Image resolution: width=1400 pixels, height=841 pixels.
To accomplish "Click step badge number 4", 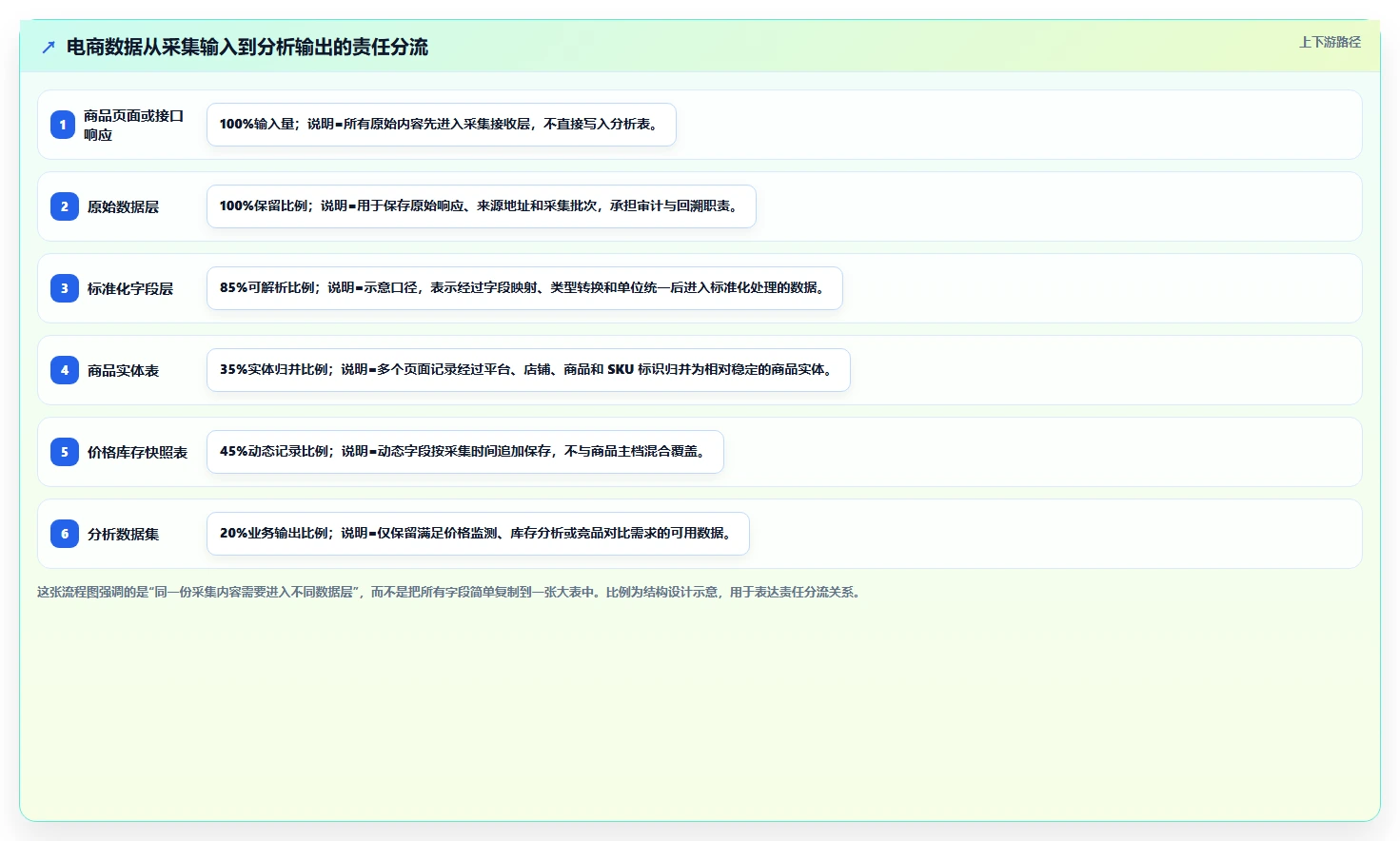I will 65,370.
